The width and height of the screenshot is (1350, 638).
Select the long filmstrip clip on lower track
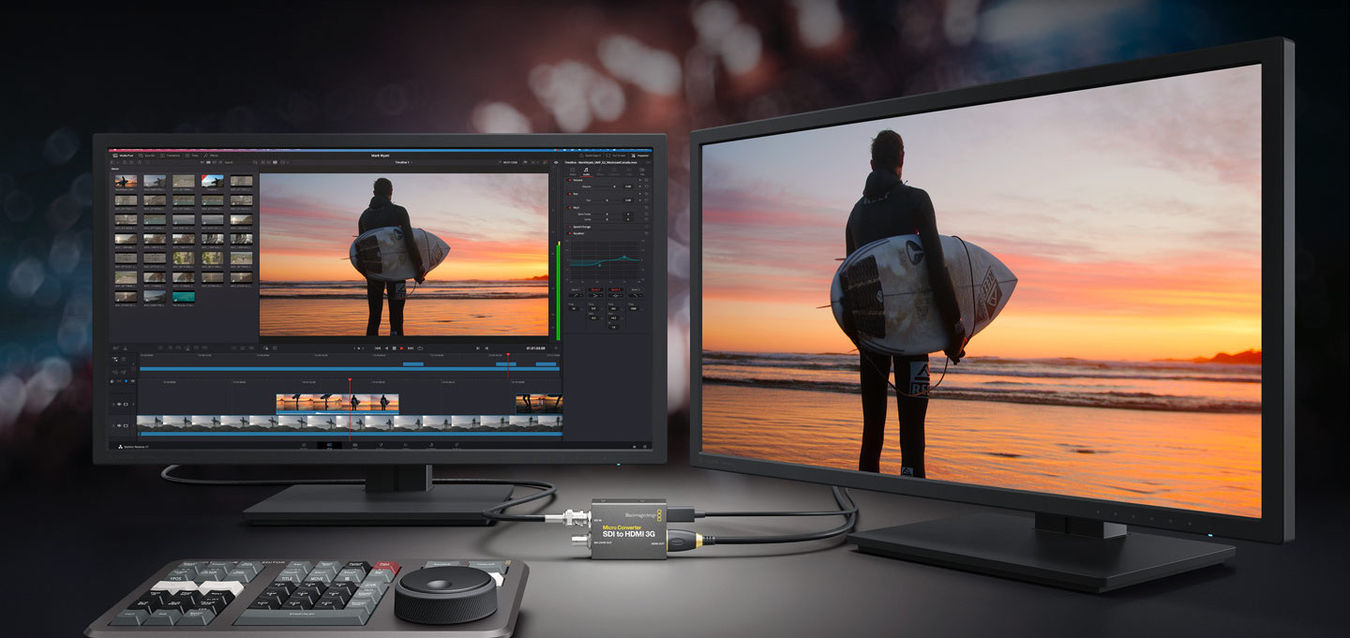pos(349,424)
